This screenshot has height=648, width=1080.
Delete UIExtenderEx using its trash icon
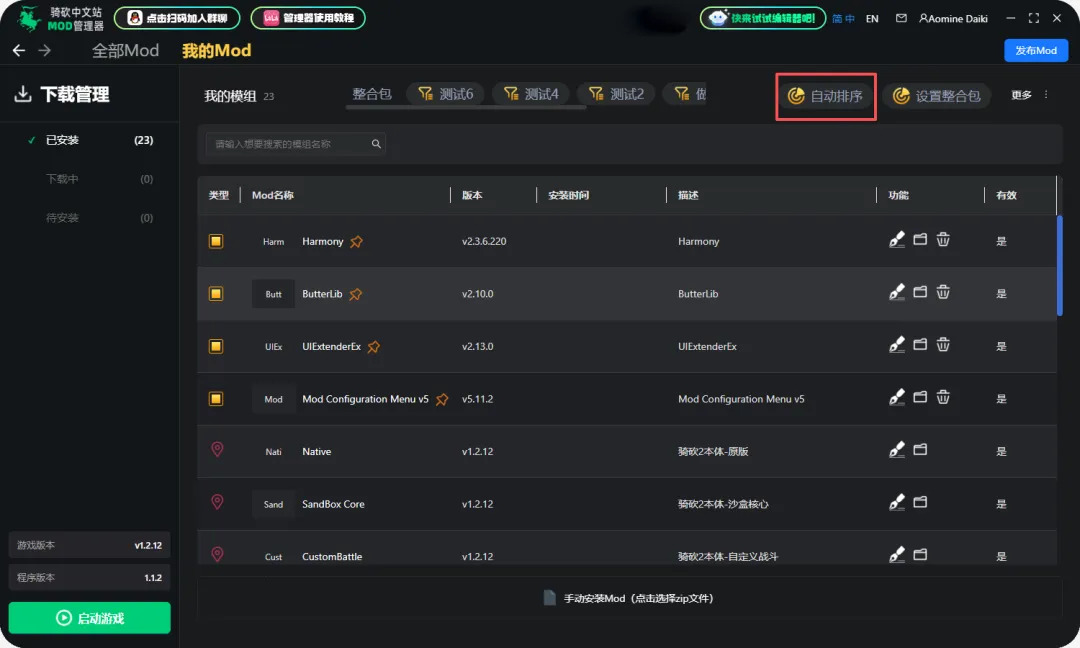click(x=943, y=345)
